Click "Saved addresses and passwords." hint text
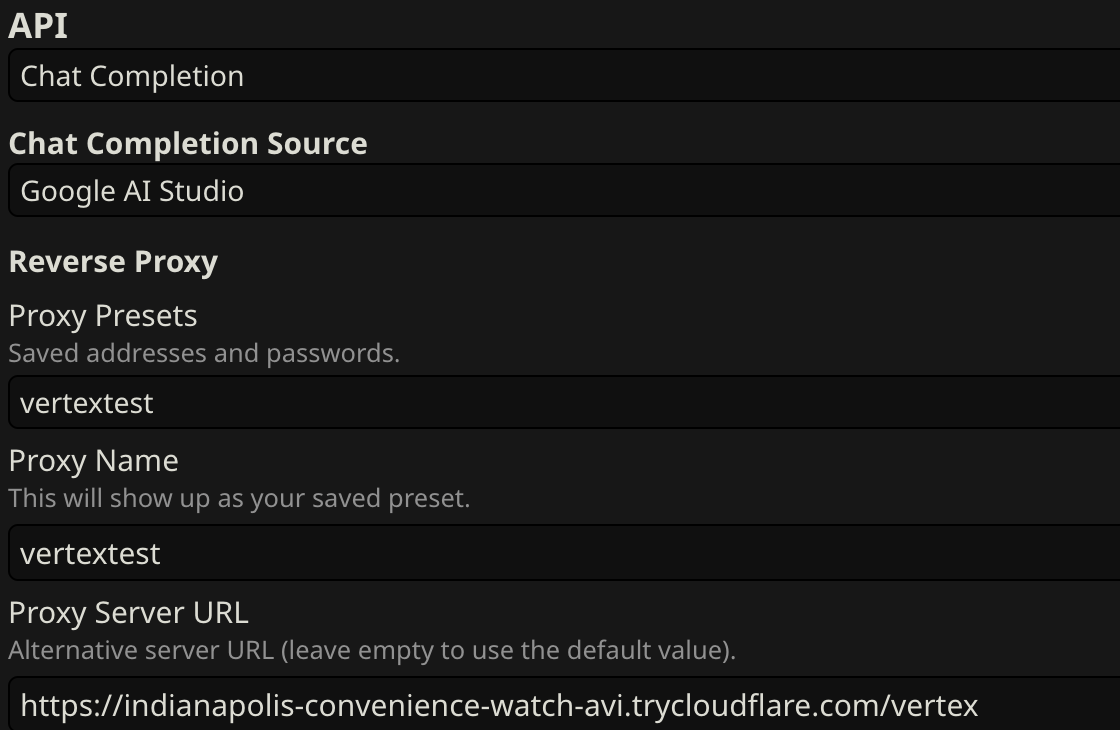This screenshot has height=730, width=1120. click(204, 353)
